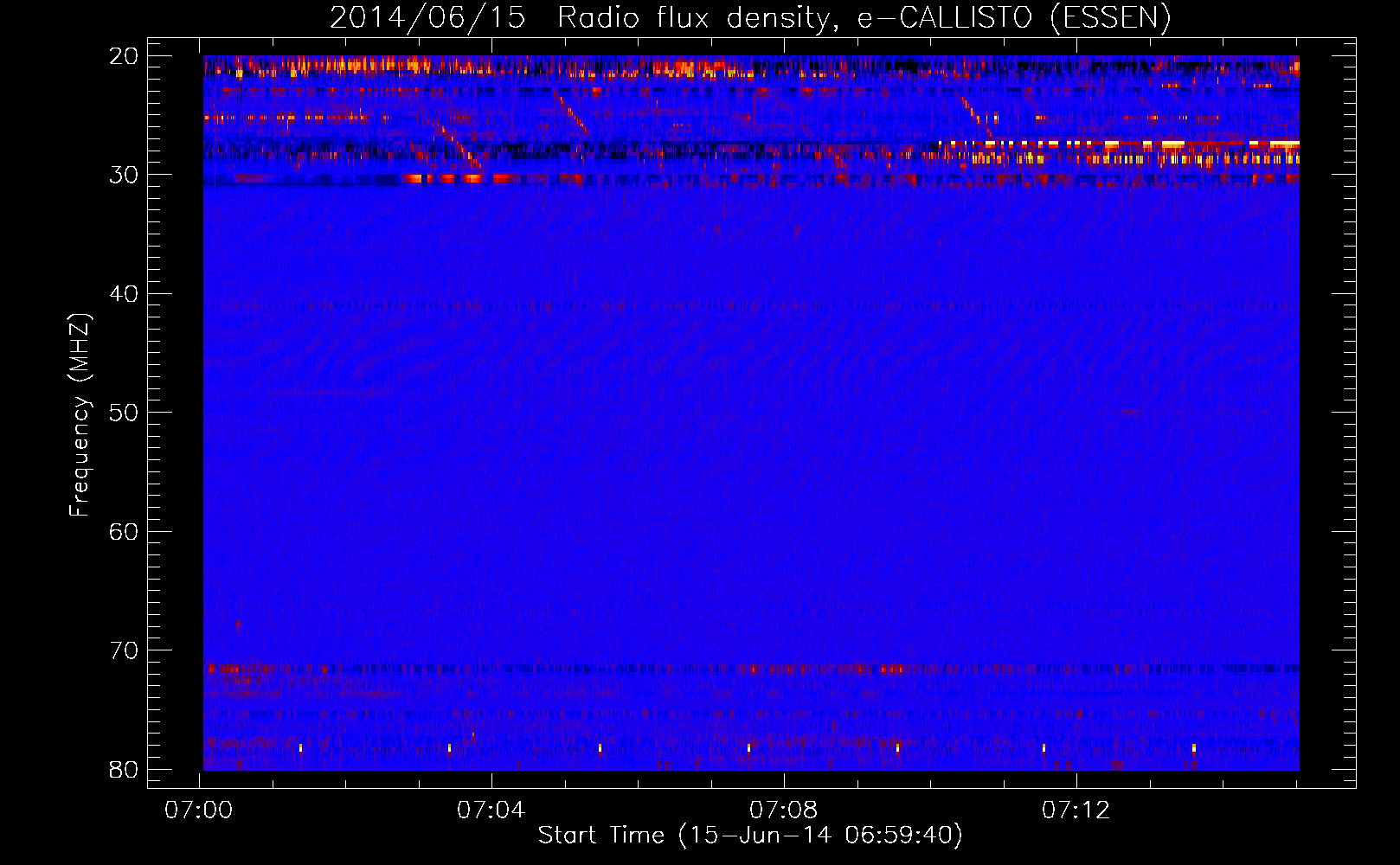The image size is (1400, 865).
Task: Click the 40 frequency tick label
Action: click(x=125, y=294)
